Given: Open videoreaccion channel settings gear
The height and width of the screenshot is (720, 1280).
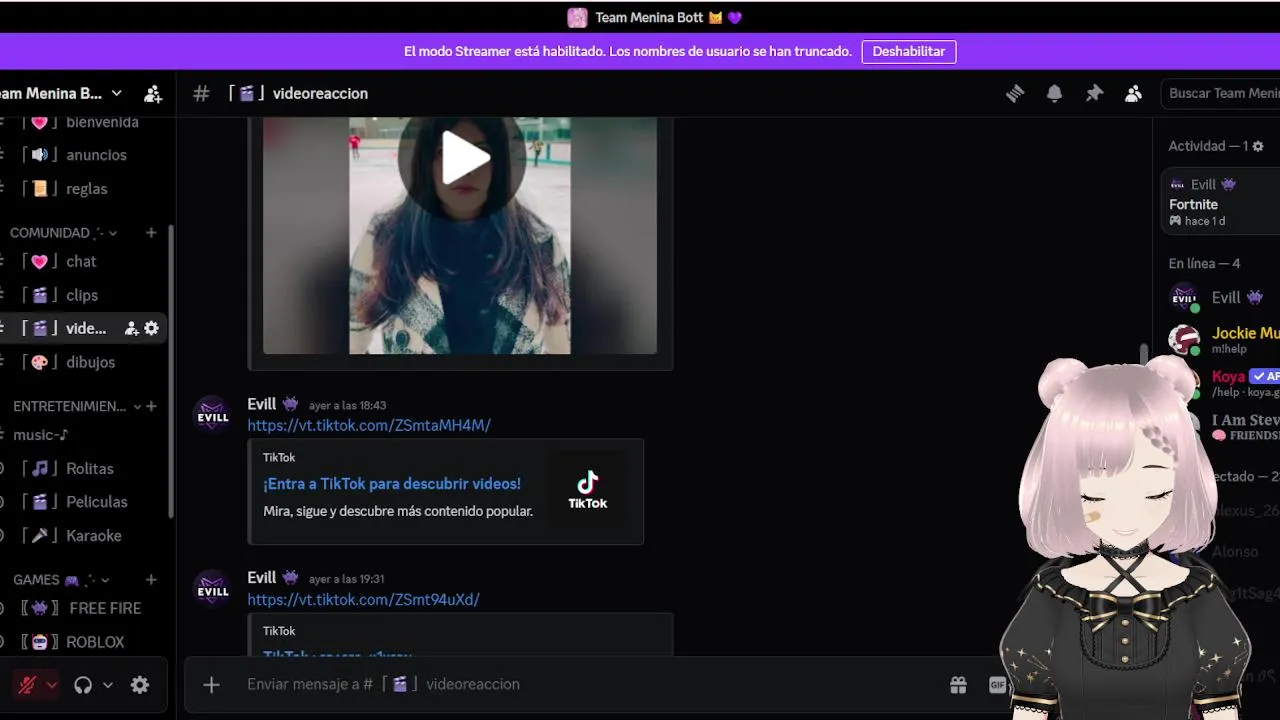Looking at the screenshot, I should tap(152, 328).
